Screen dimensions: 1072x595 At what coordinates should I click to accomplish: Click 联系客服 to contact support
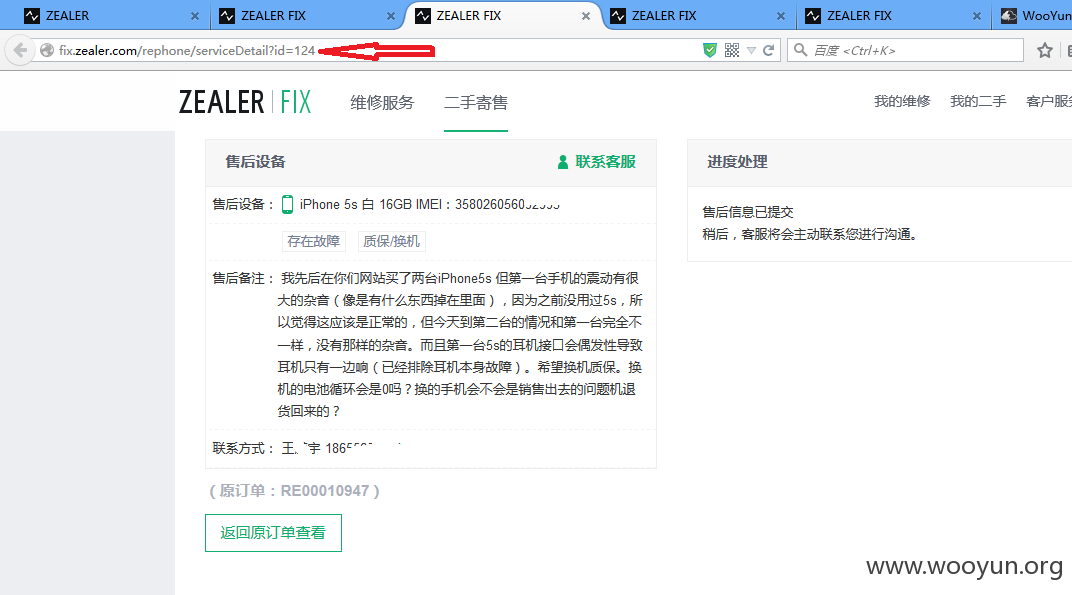click(605, 161)
